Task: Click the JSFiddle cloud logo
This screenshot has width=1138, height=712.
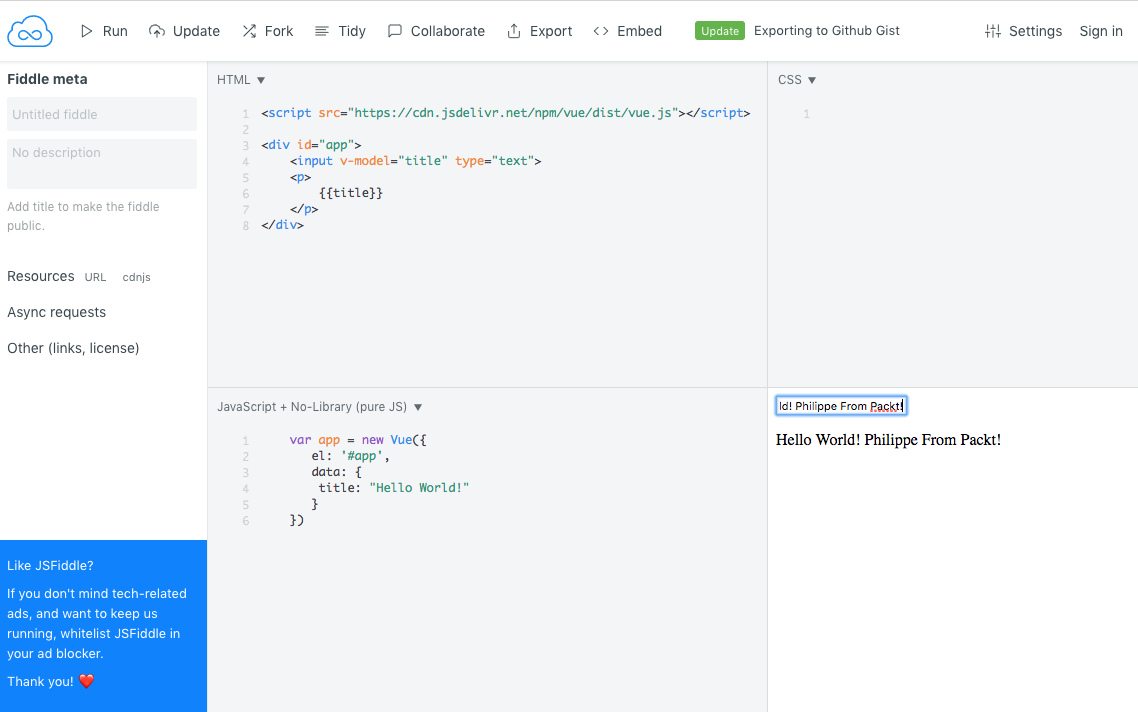Action: 30,31
